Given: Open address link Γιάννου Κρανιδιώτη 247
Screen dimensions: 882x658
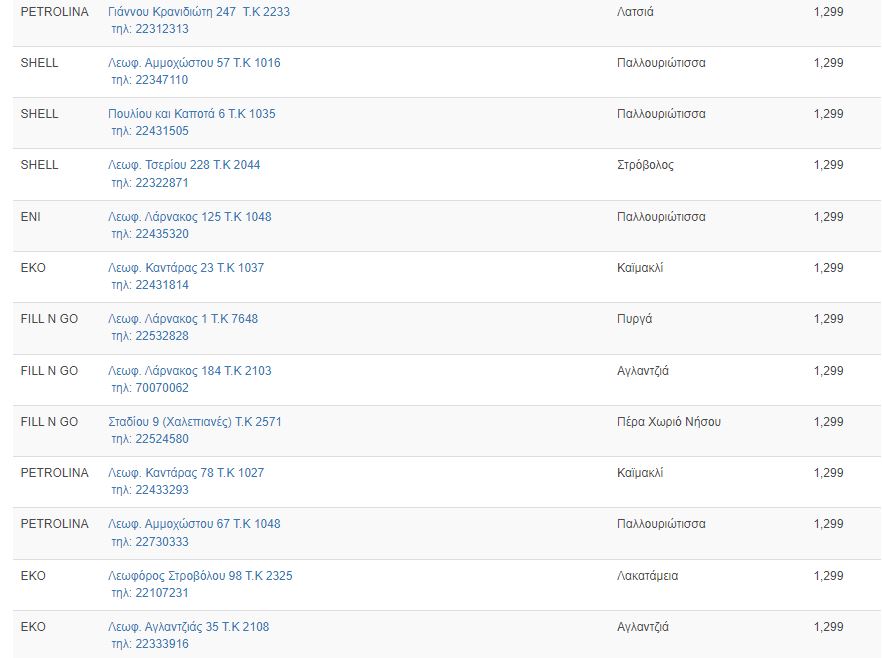Looking at the screenshot, I should coord(199,12).
